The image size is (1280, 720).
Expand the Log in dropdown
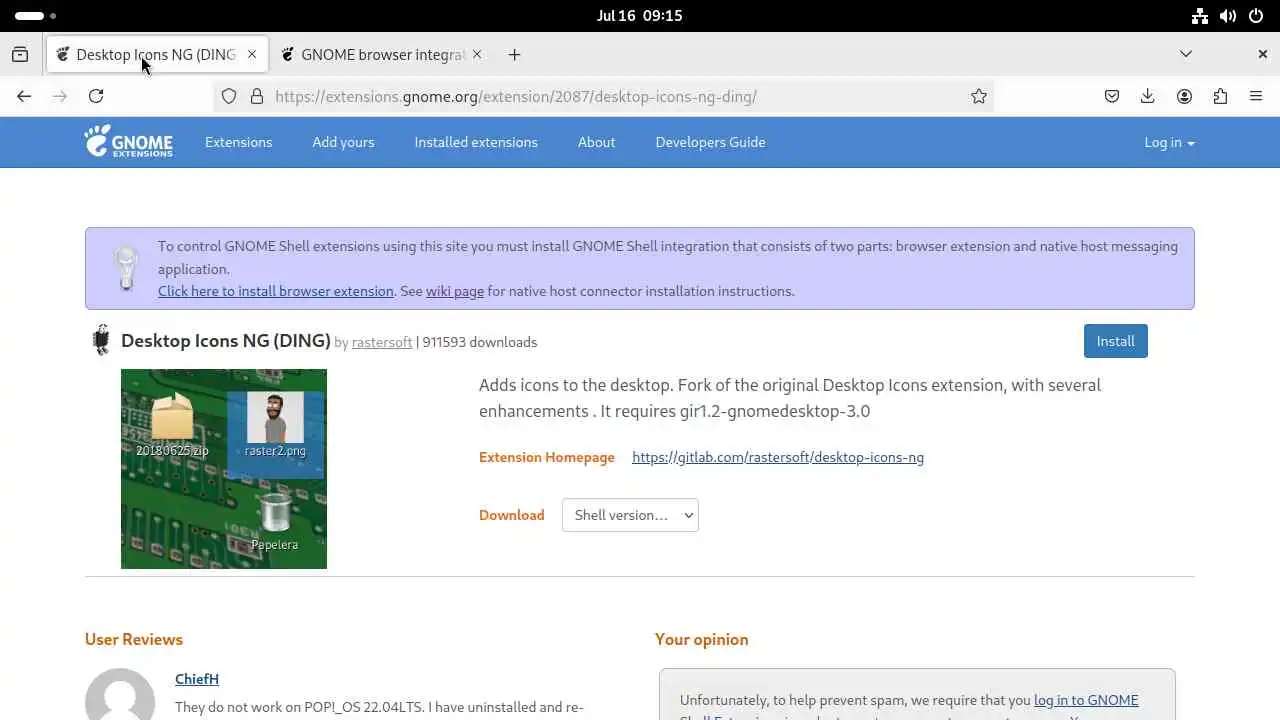[x=1169, y=142]
